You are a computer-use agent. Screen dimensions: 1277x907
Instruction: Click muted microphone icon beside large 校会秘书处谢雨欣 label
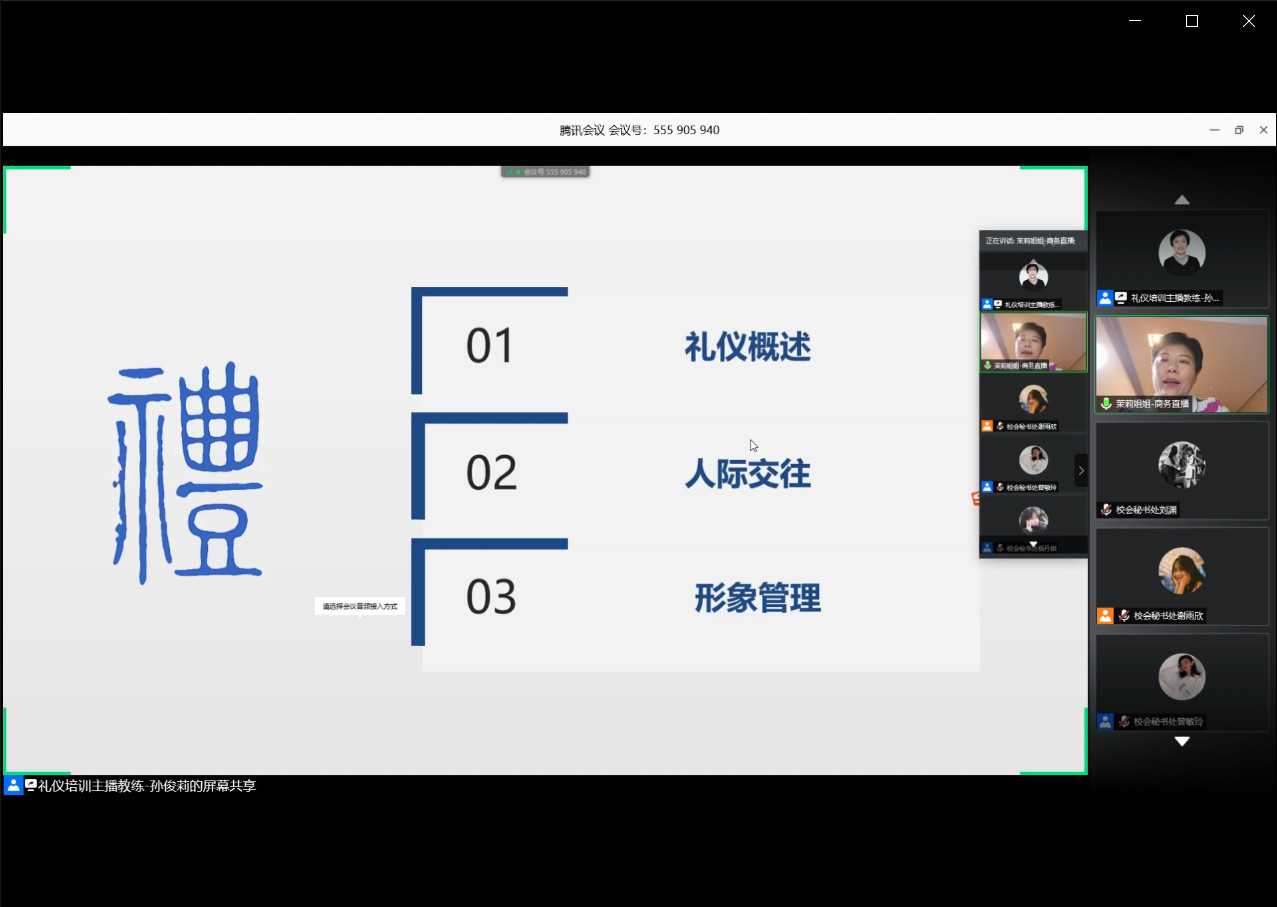(1124, 616)
